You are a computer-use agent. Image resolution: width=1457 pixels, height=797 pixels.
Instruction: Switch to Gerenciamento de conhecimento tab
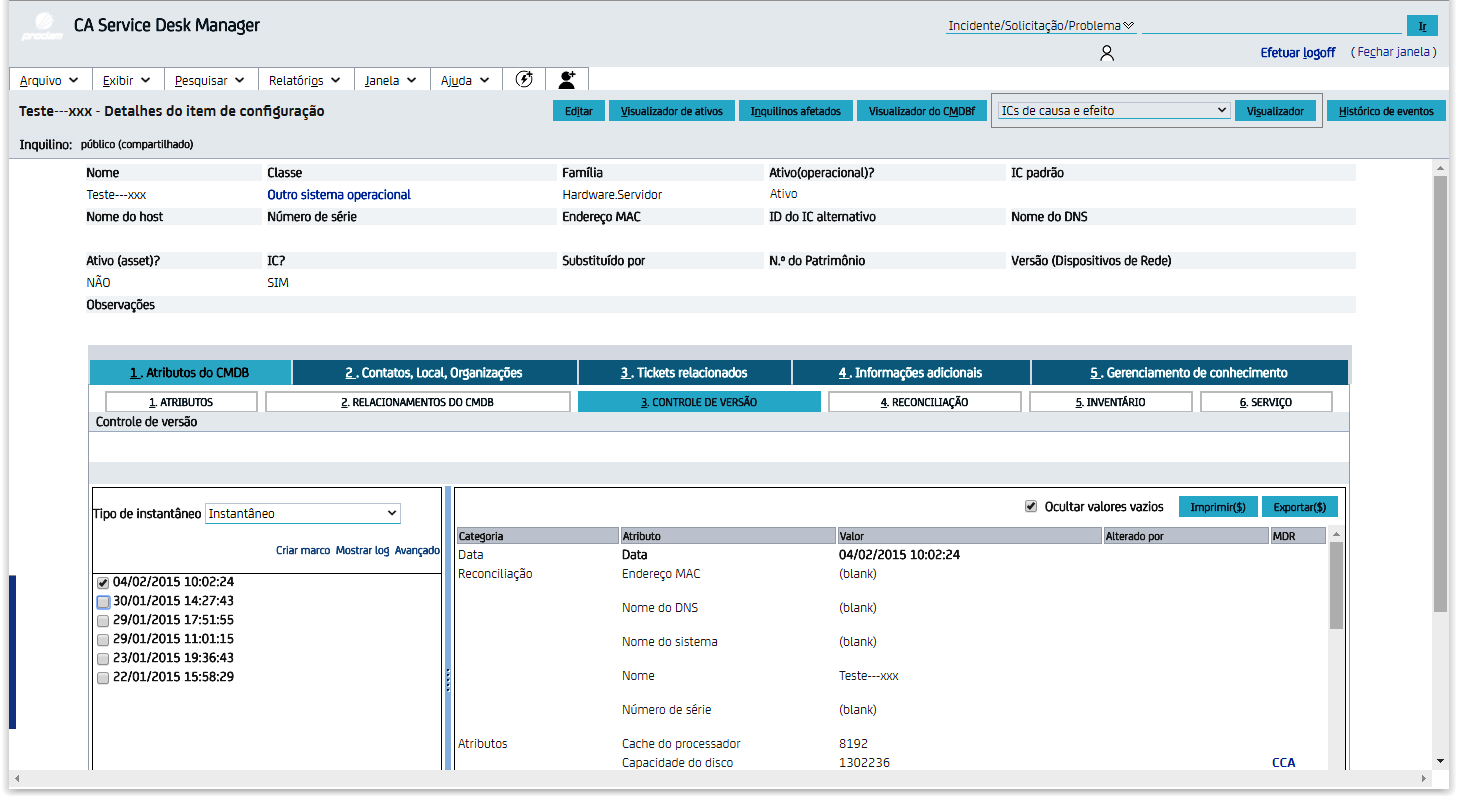tap(1190, 373)
